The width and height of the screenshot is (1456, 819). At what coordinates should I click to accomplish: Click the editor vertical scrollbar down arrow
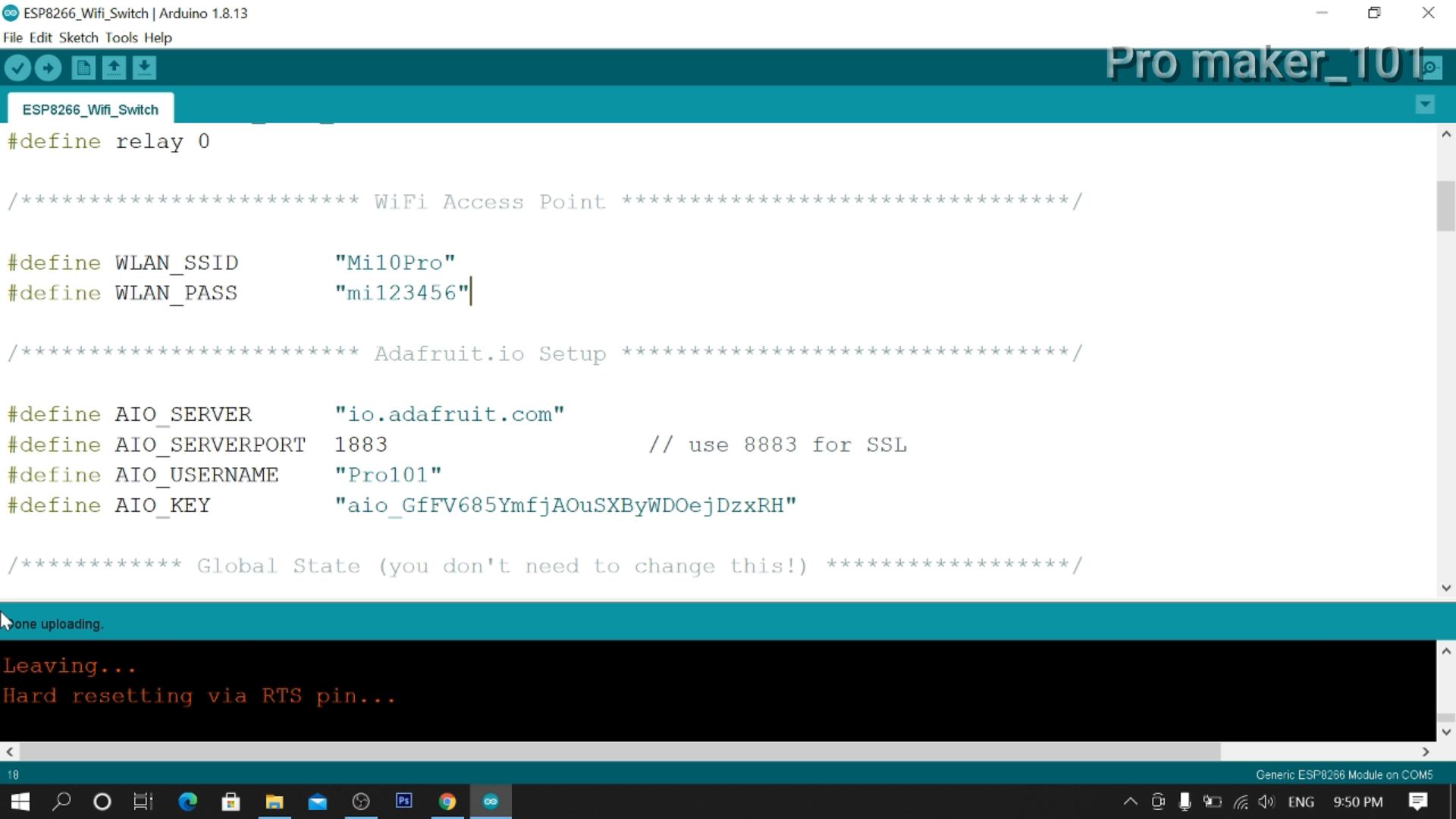1446,588
